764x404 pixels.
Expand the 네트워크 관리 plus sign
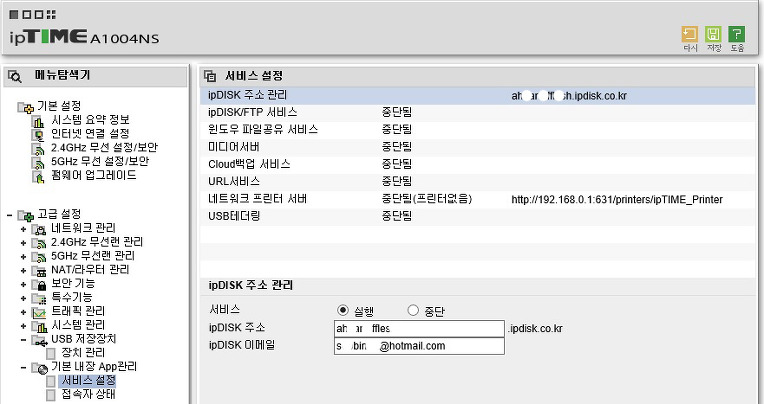point(23,229)
